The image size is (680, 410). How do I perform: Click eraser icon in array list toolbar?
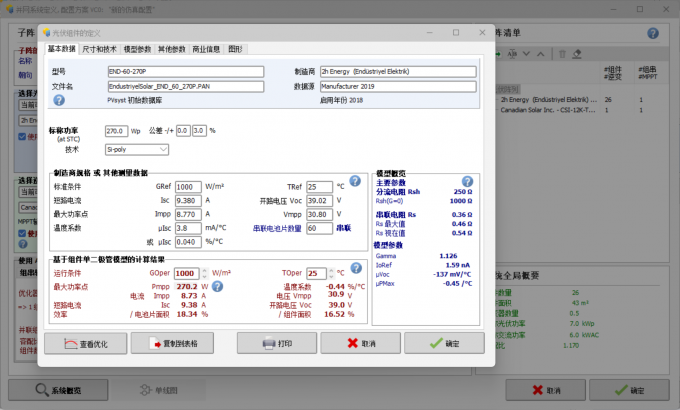pyautogui.click(x=577, y=54)
